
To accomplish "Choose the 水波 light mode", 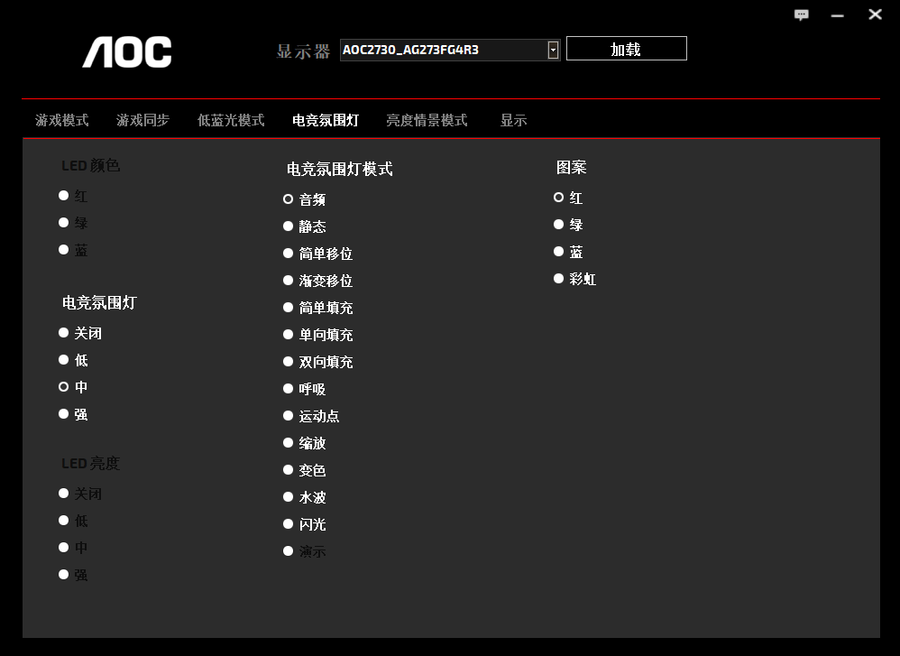I will click(288, 497).
